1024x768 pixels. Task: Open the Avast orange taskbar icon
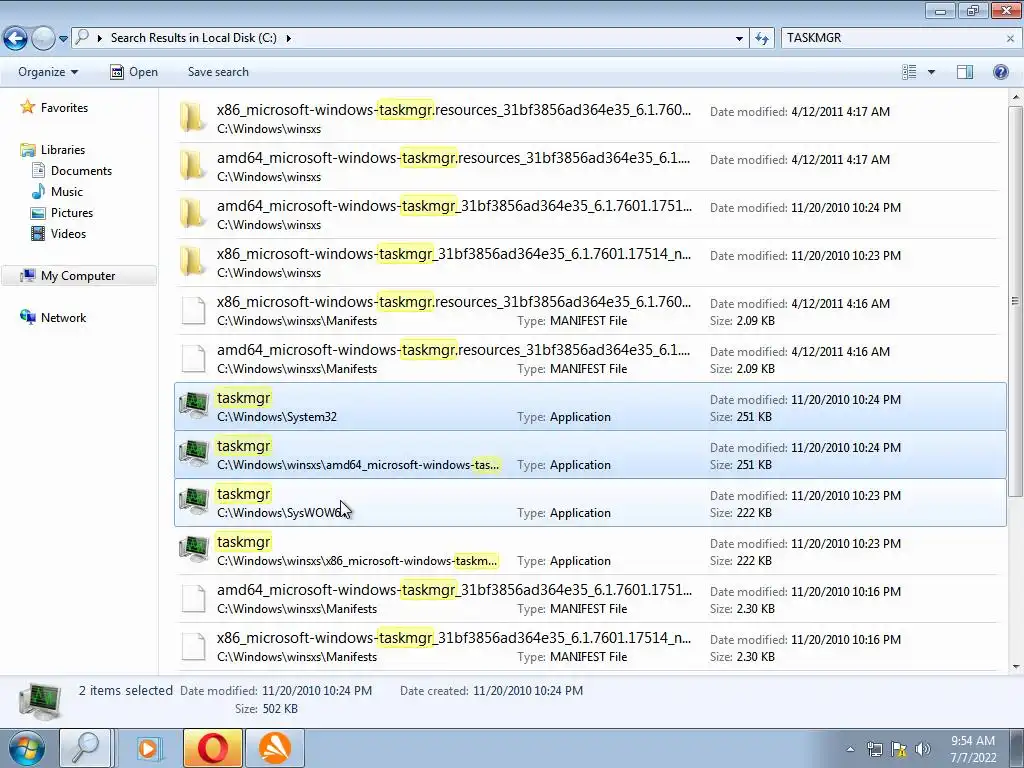point(275,748)
